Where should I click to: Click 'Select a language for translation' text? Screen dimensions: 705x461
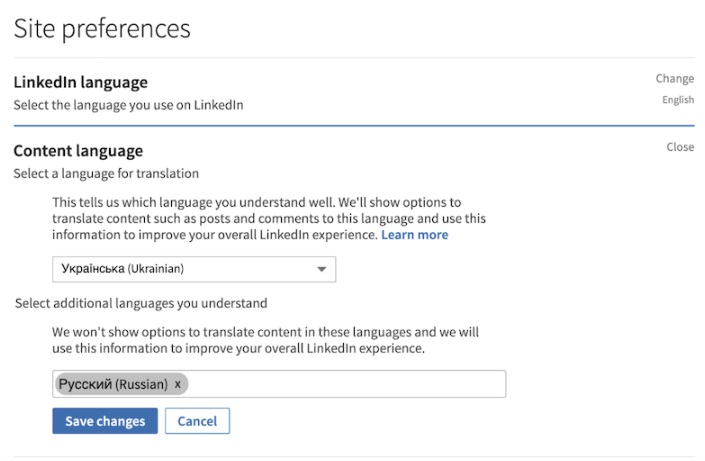pyautogui.click(x=106, y=174)
